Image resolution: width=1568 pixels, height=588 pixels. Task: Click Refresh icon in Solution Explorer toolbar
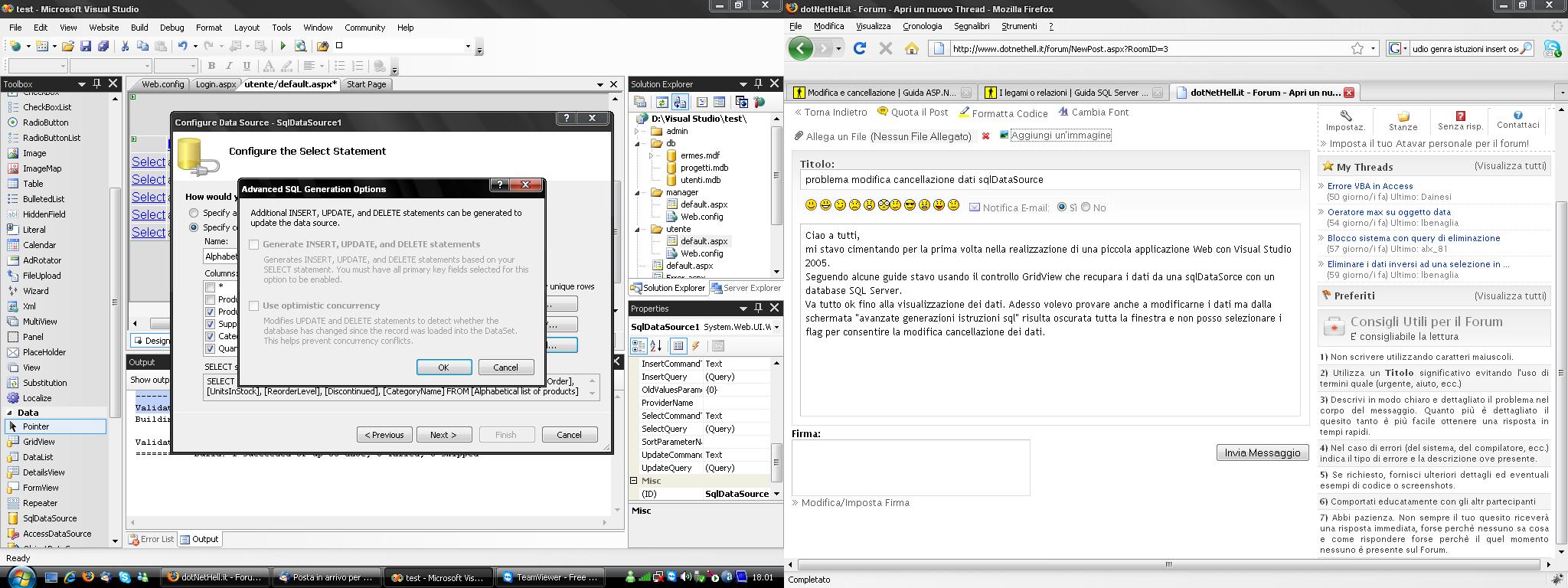pyautogui.click(x=661, y=102)
